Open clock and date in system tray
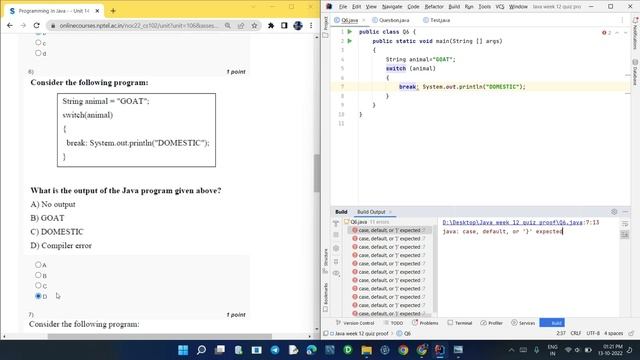This screenshot has width=640, height=360. pyautogui.click(x=610, y=350)
